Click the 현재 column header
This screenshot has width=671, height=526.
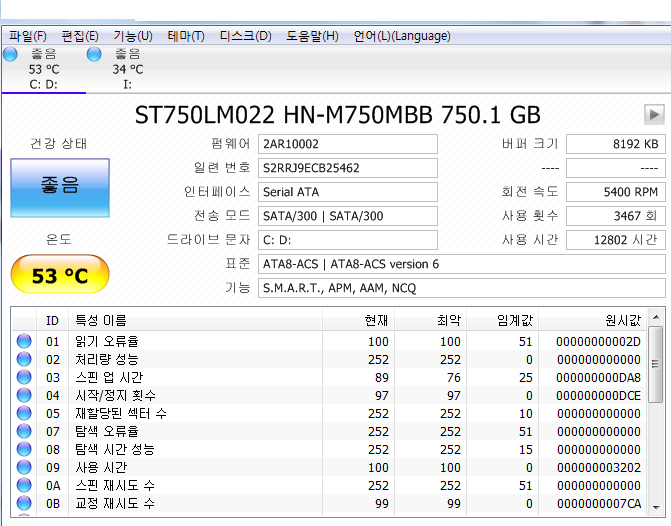[359, 320]
